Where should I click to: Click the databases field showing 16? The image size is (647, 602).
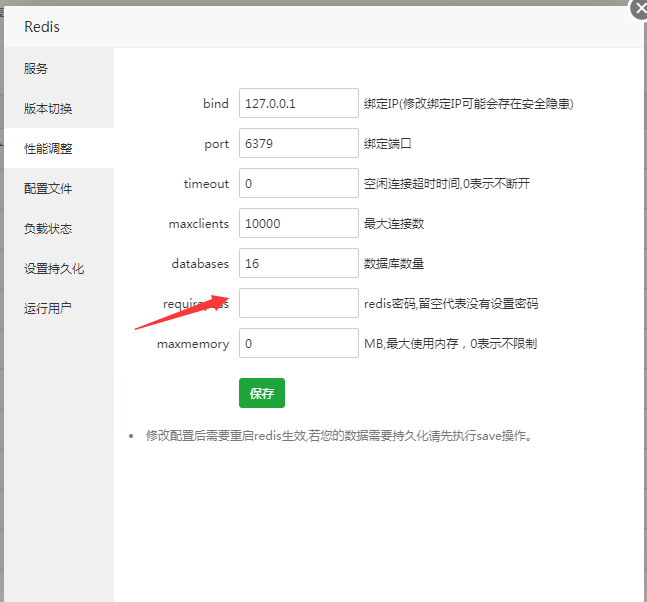tap(299, 263)
